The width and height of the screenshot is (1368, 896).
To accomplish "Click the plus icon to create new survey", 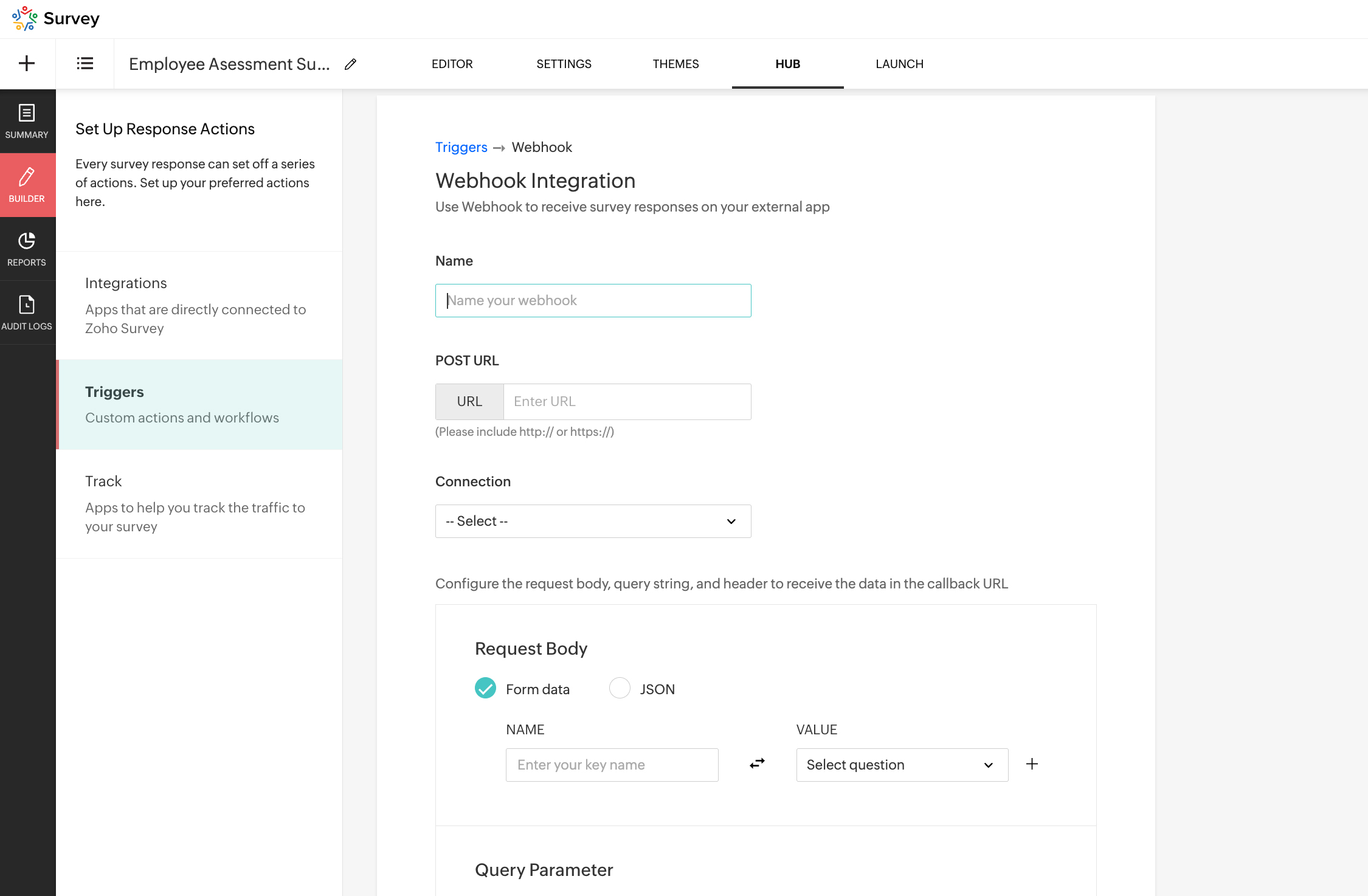I will tap(27, 63).
